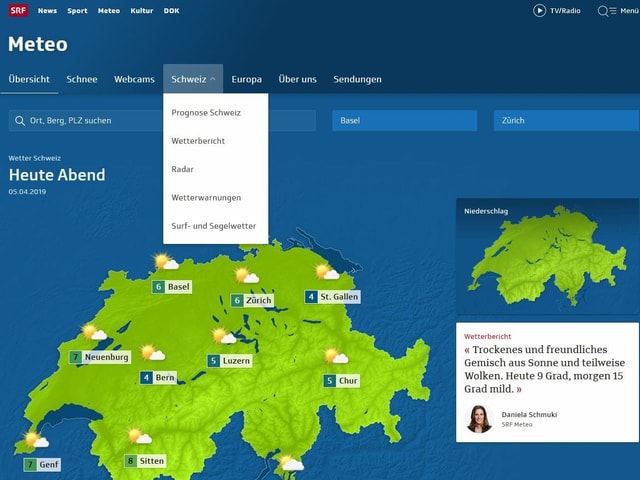Open Radar from the dropdown
640x480 pixels.
[182, 169]
